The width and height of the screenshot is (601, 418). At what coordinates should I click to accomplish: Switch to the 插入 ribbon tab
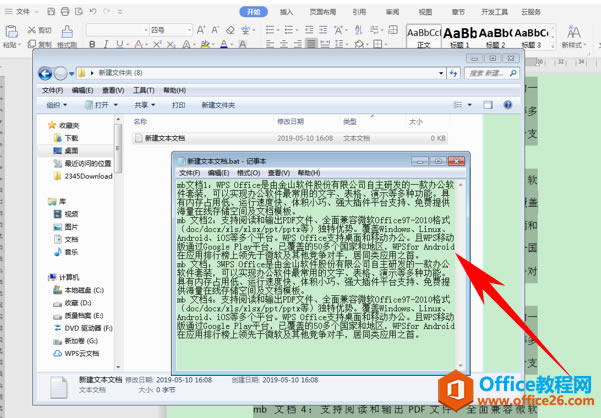tap(286, 12)
